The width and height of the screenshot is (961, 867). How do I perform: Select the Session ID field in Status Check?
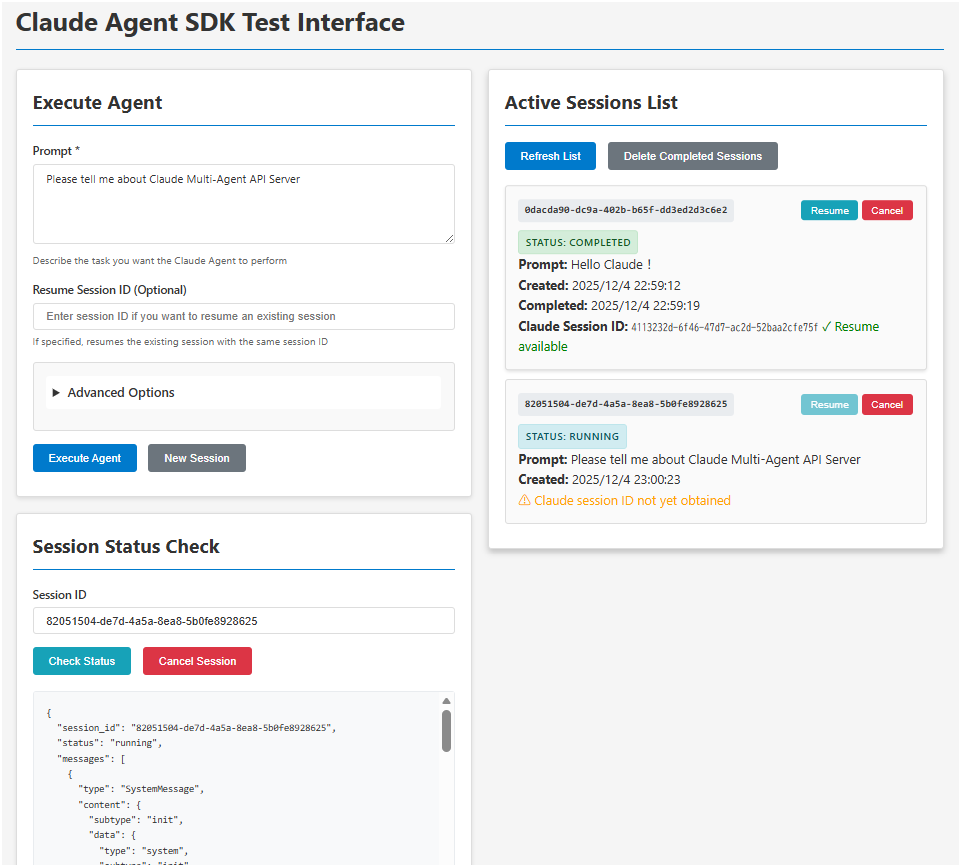click(x=243, y=620)
